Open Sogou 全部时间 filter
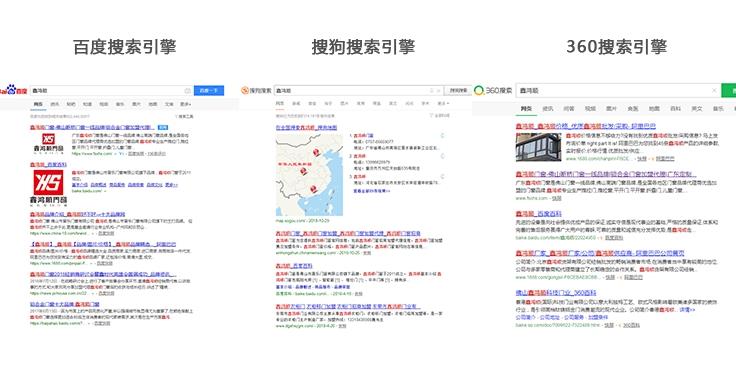Image resolution: width=736 pixels, height=381 pixels. pyautogui.click(x=439, y=115)
